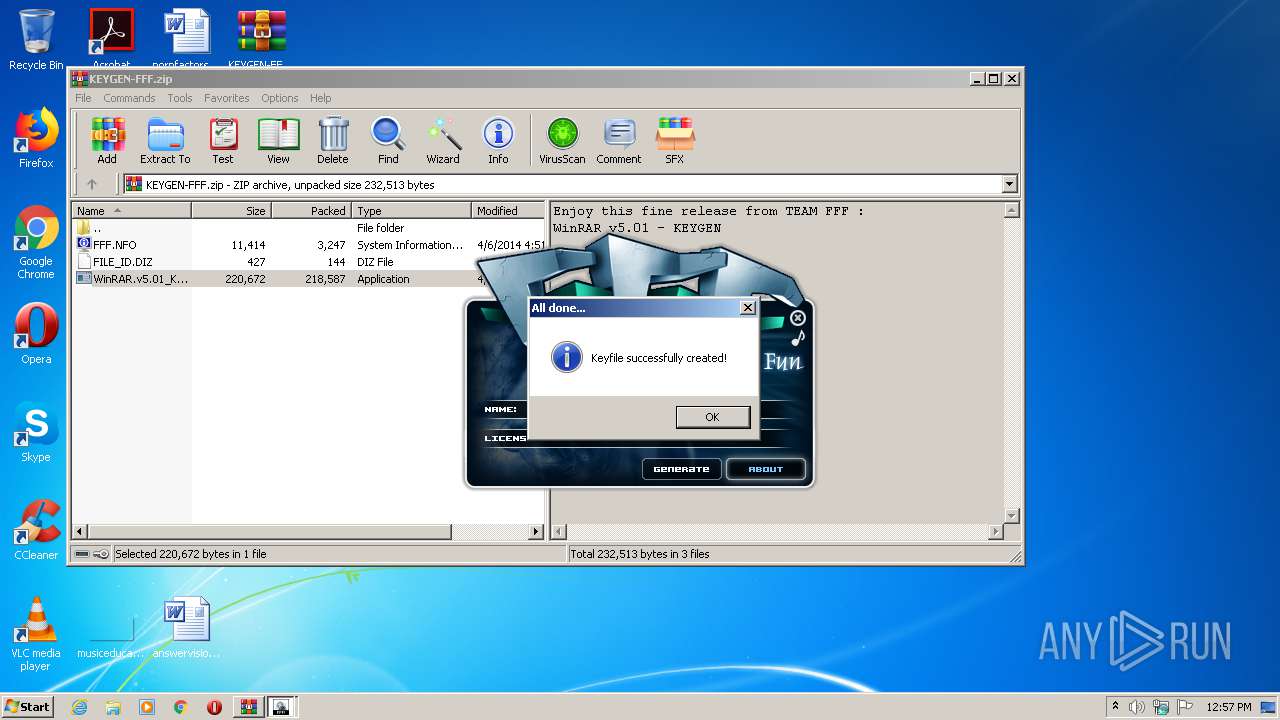Show hidden system tray icons

pyautogui.click(x=1115, y=707)
